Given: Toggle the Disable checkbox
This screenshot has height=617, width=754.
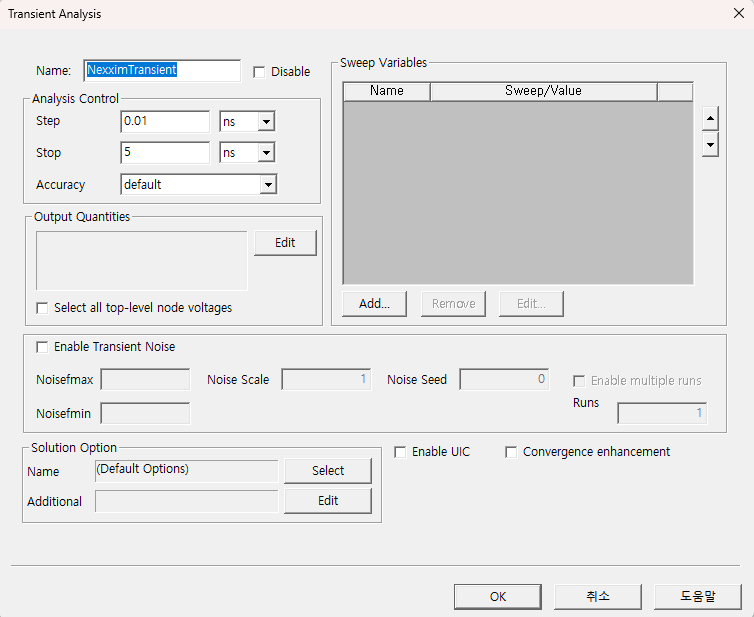Looking at the screenshot, I should point(260,72).
